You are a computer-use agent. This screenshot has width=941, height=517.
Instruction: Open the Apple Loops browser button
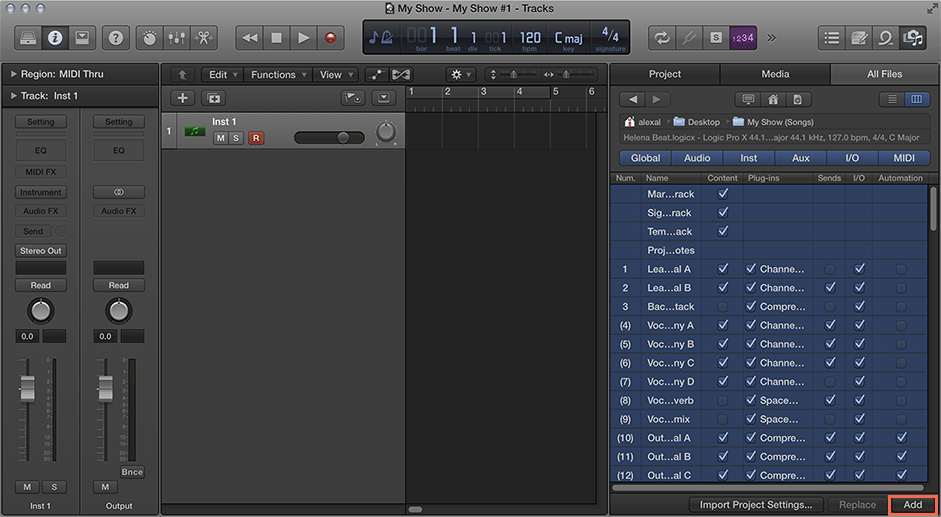[x=886, y=38]
